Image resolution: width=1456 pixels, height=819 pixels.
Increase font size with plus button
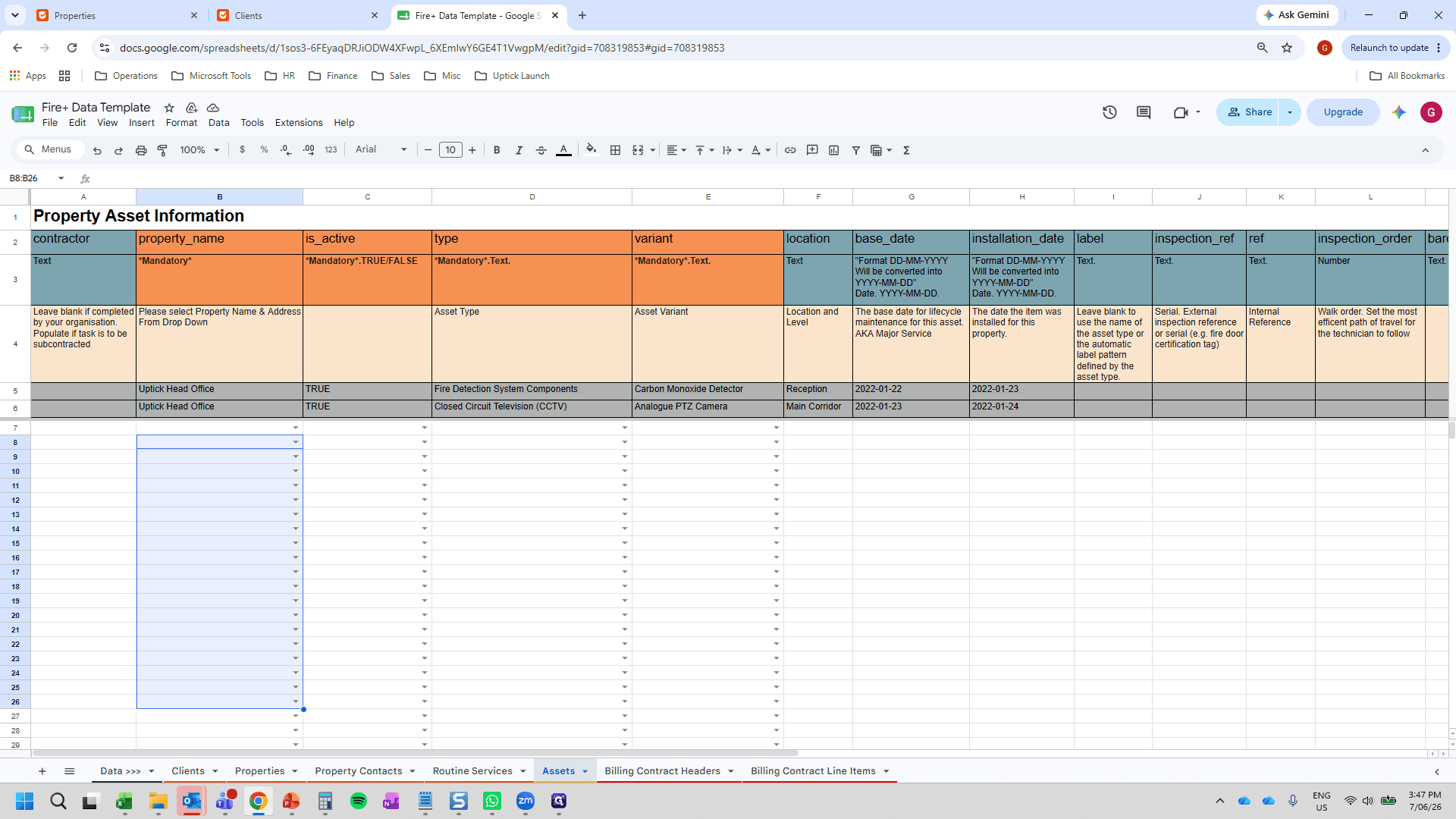472,150
